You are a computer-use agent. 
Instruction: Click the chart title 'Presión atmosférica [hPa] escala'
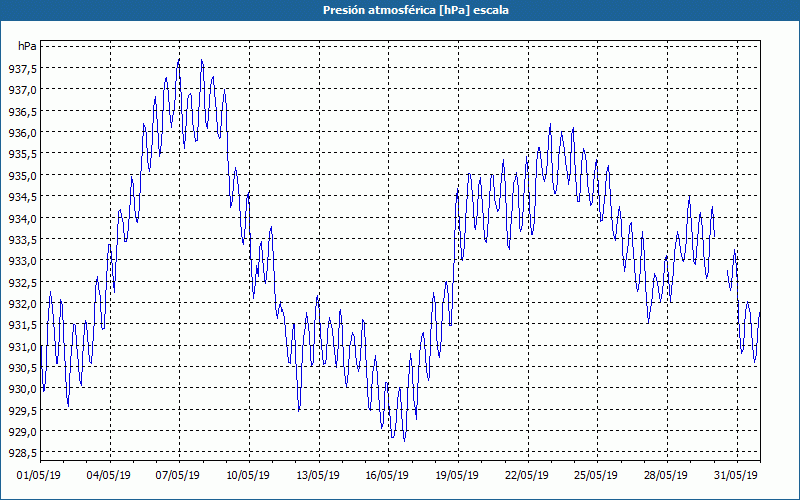[x=415, y=10]
